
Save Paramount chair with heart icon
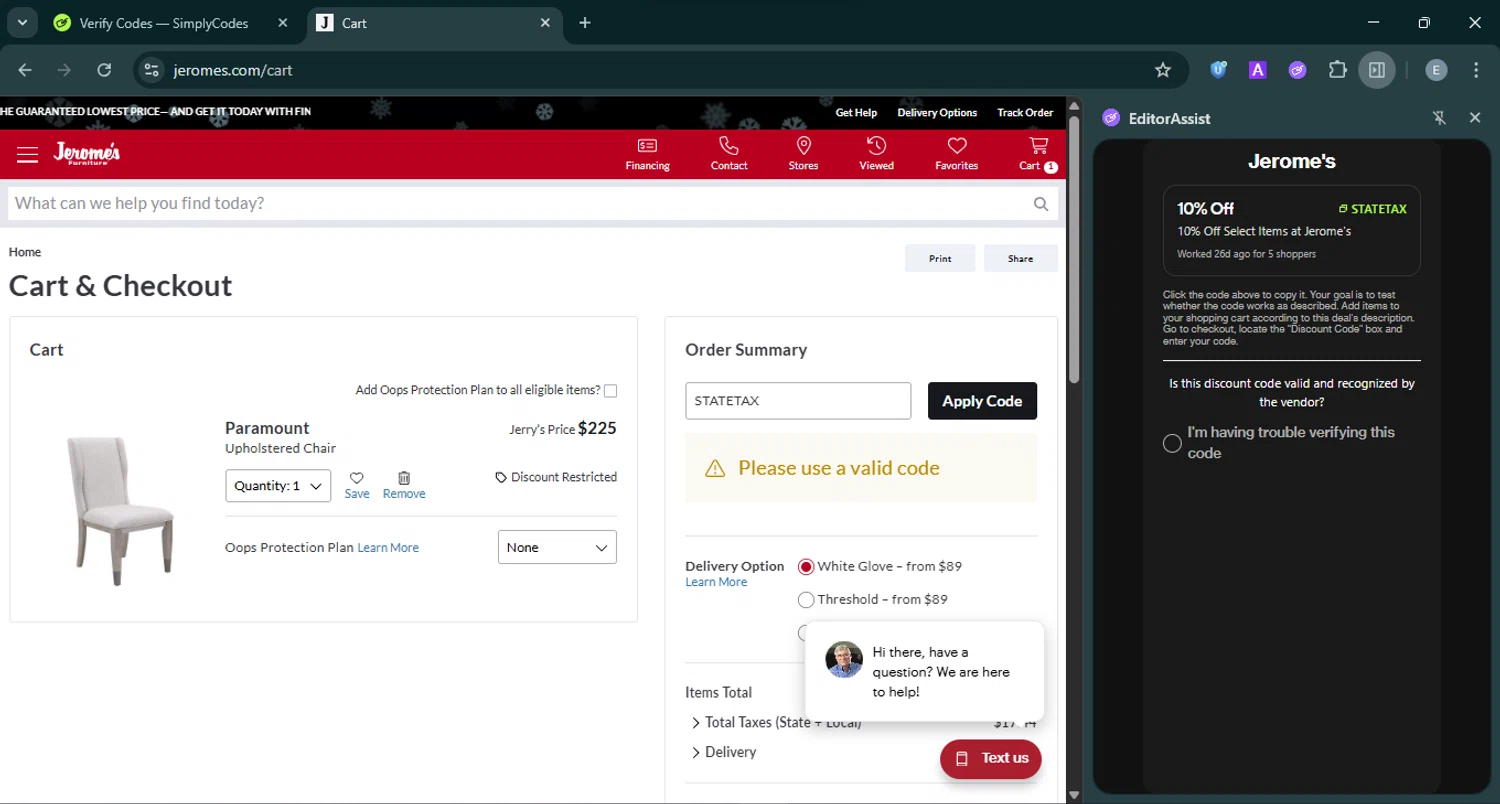coord(357,485)
